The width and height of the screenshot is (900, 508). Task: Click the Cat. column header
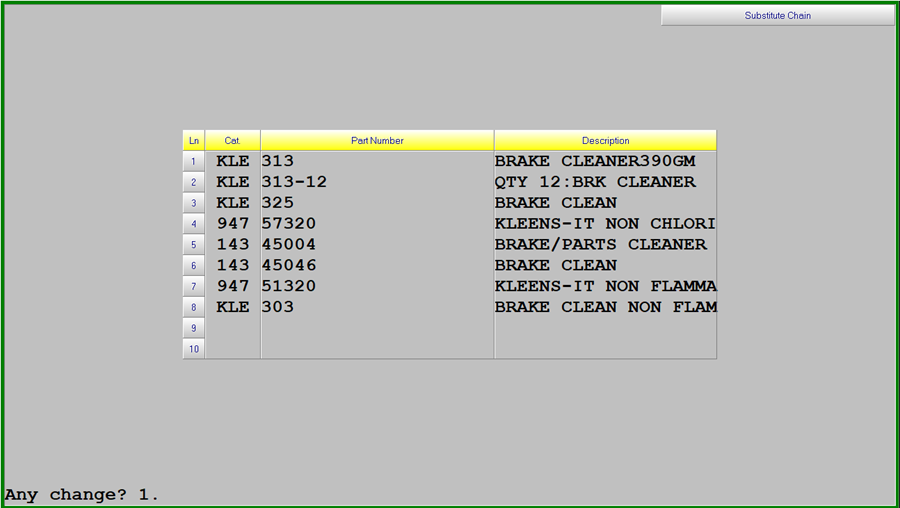tap(232, 141)
